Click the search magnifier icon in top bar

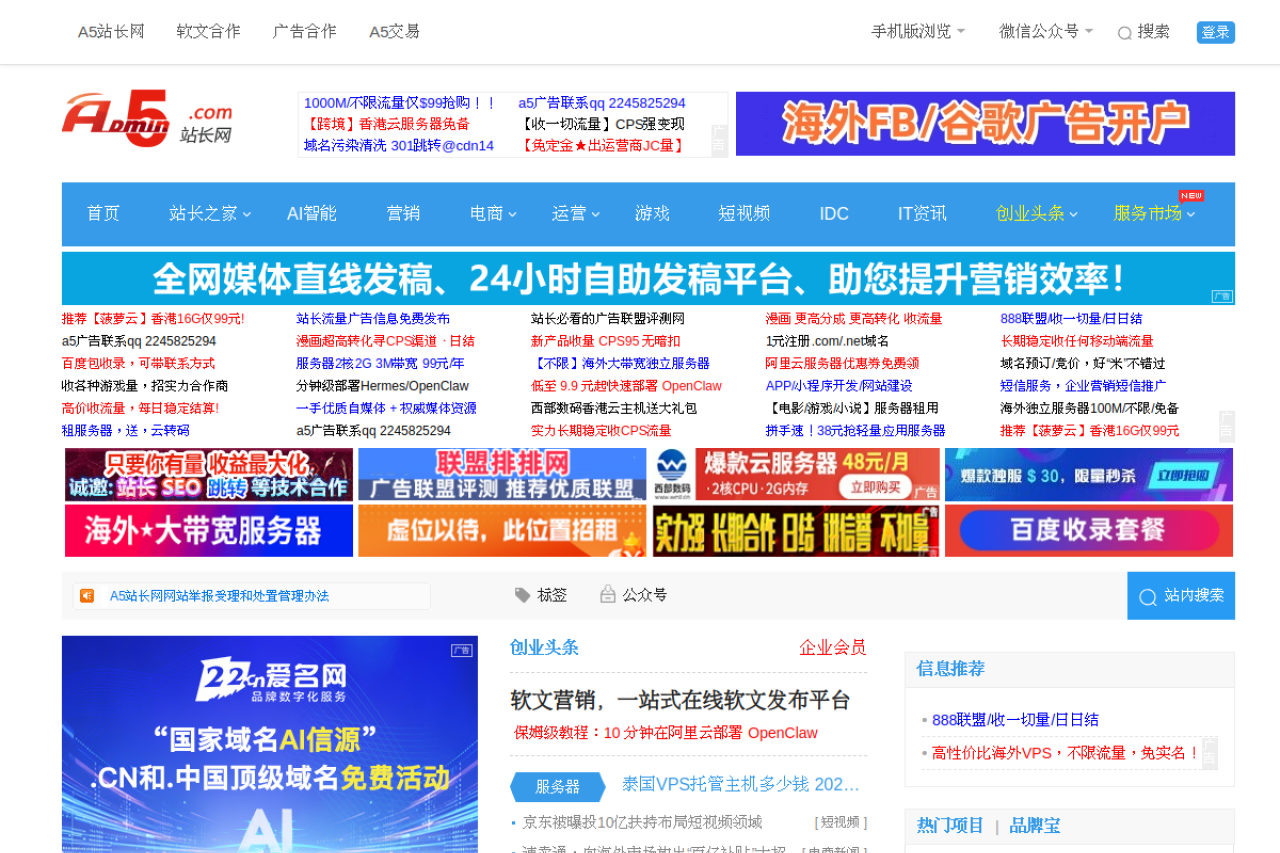(1125, 33)
